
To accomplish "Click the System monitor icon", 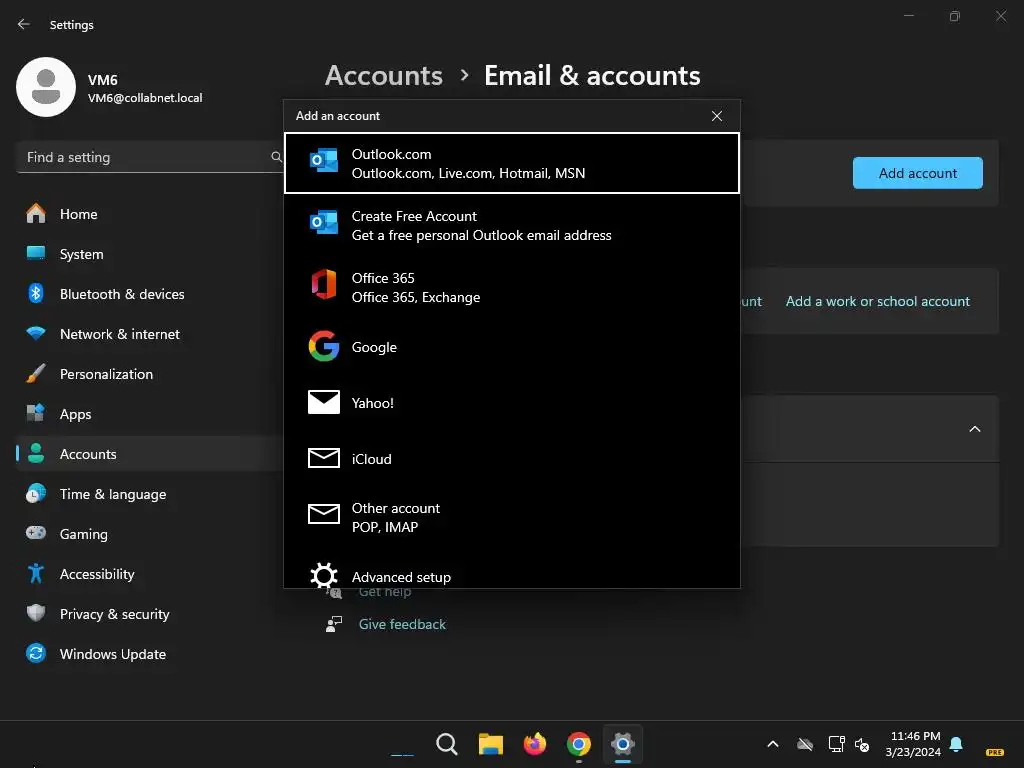I will coord(36,253).
